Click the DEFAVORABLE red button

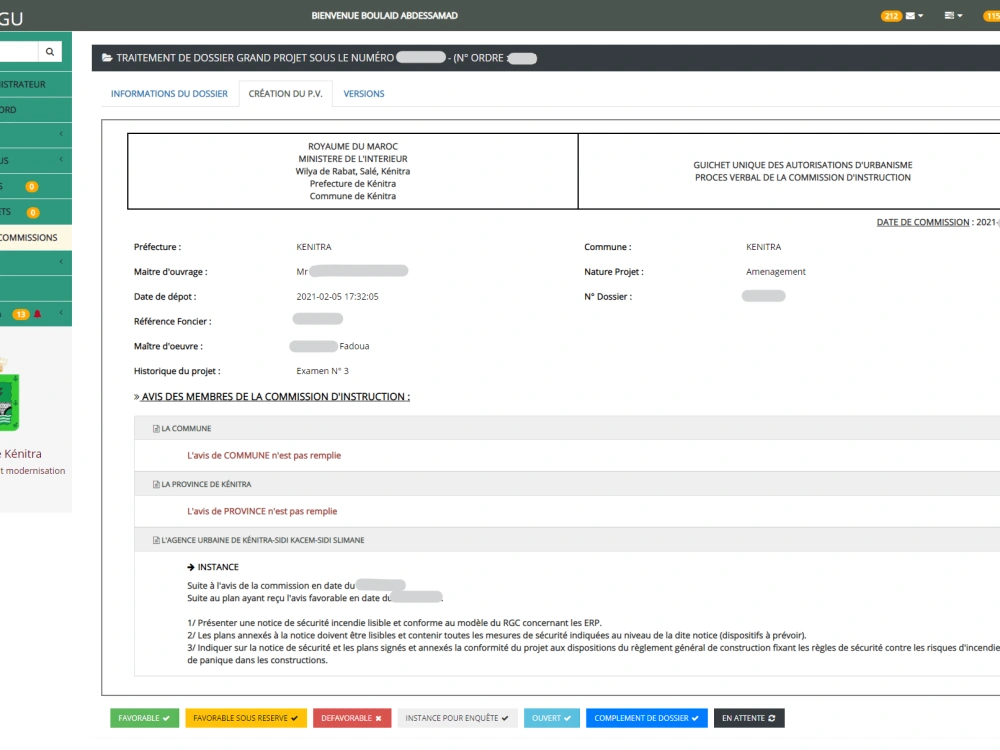coord(351,718)
